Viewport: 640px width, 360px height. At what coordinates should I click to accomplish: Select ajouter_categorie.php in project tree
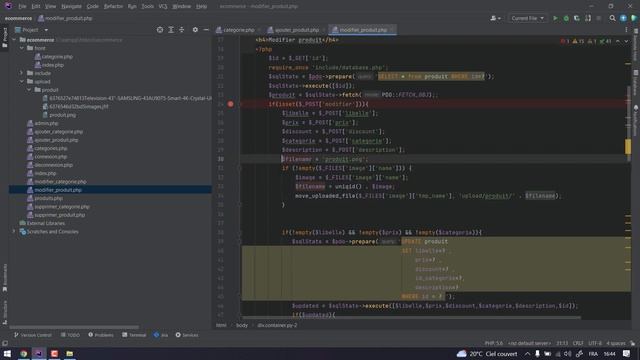pyautogui.click(x=58, y=131)
